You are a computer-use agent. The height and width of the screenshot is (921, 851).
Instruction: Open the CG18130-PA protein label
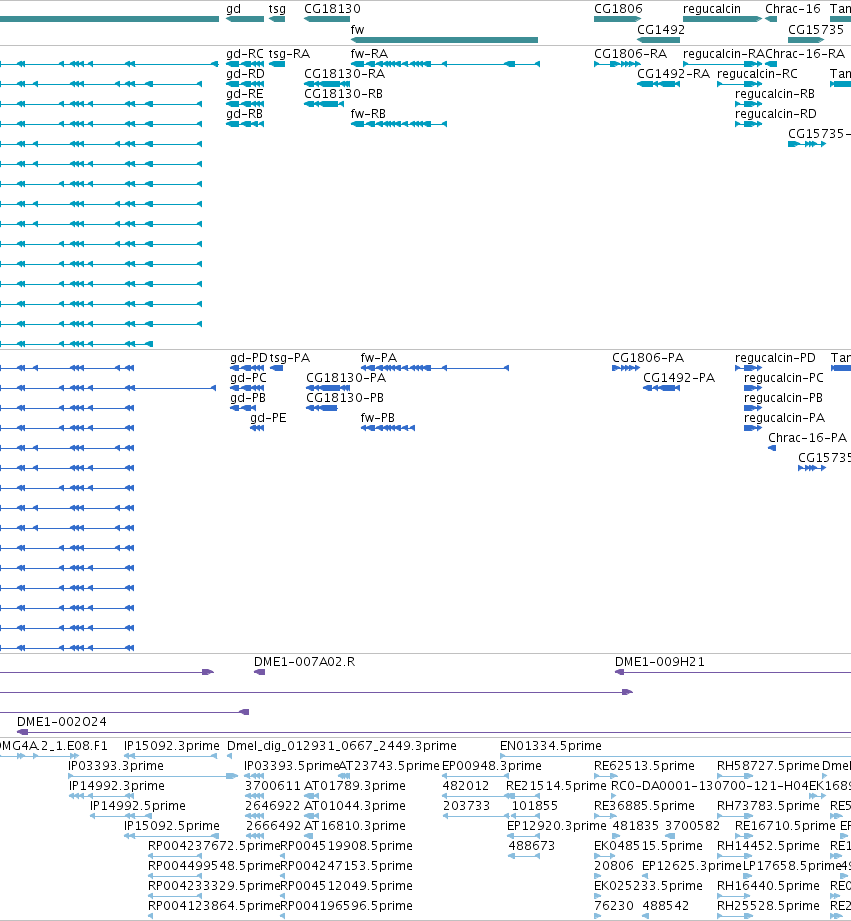pyautogui.click(x=346, y=378)
